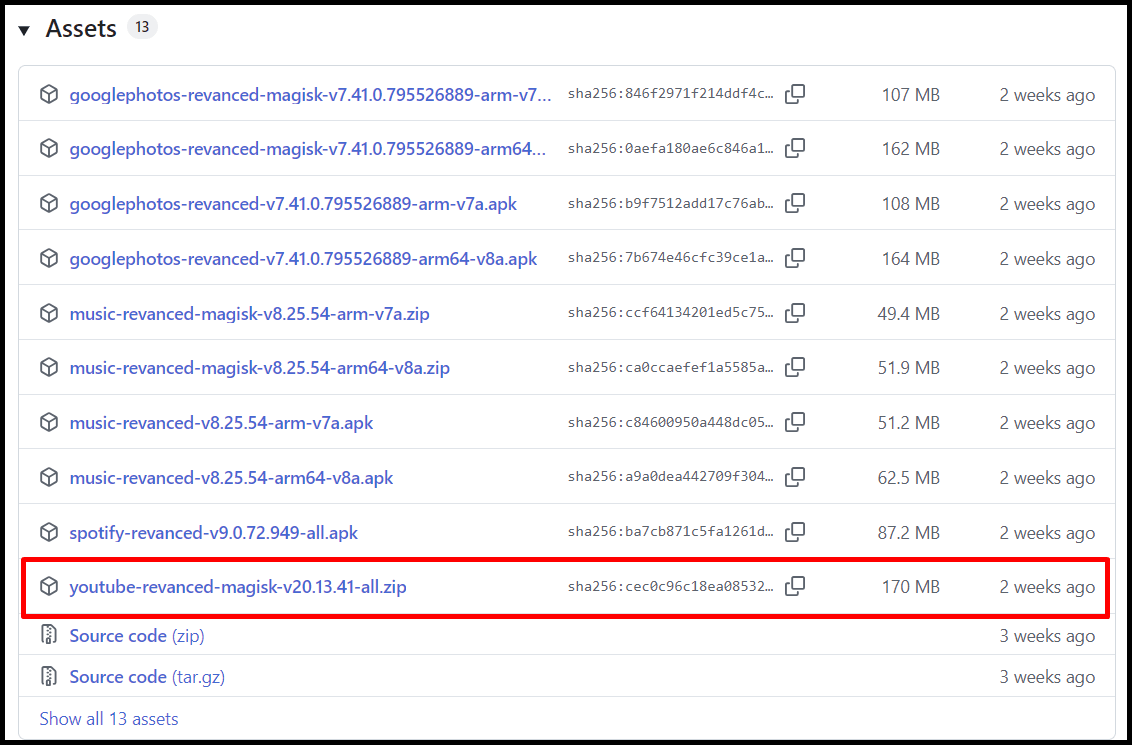Click the 170 MB file size
This screenshot has width=1132, height=745.
(910, 586)
